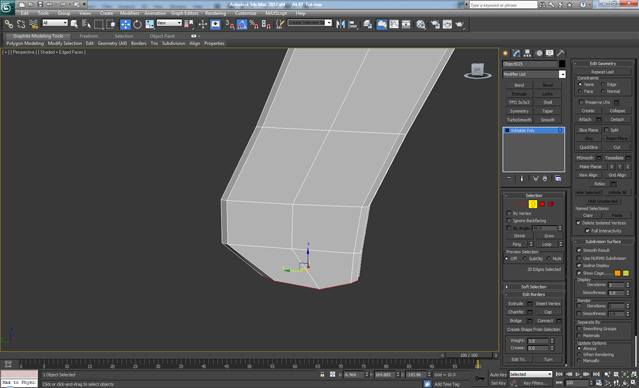639x388 pixels.
Task: Select SubObj preview selection radio
Action: point(524,259)
